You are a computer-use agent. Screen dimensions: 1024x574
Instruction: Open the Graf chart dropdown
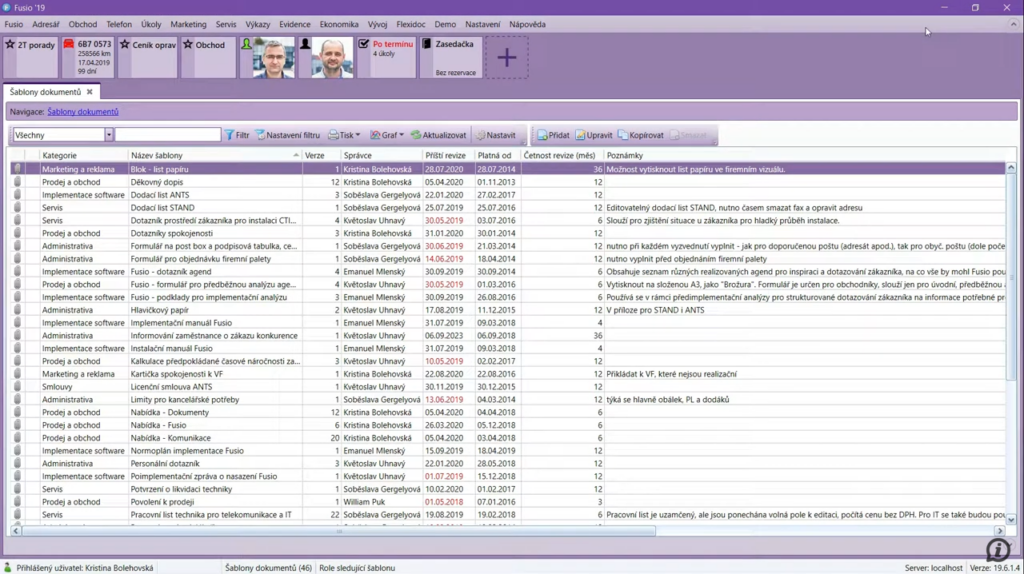[387, 135]
